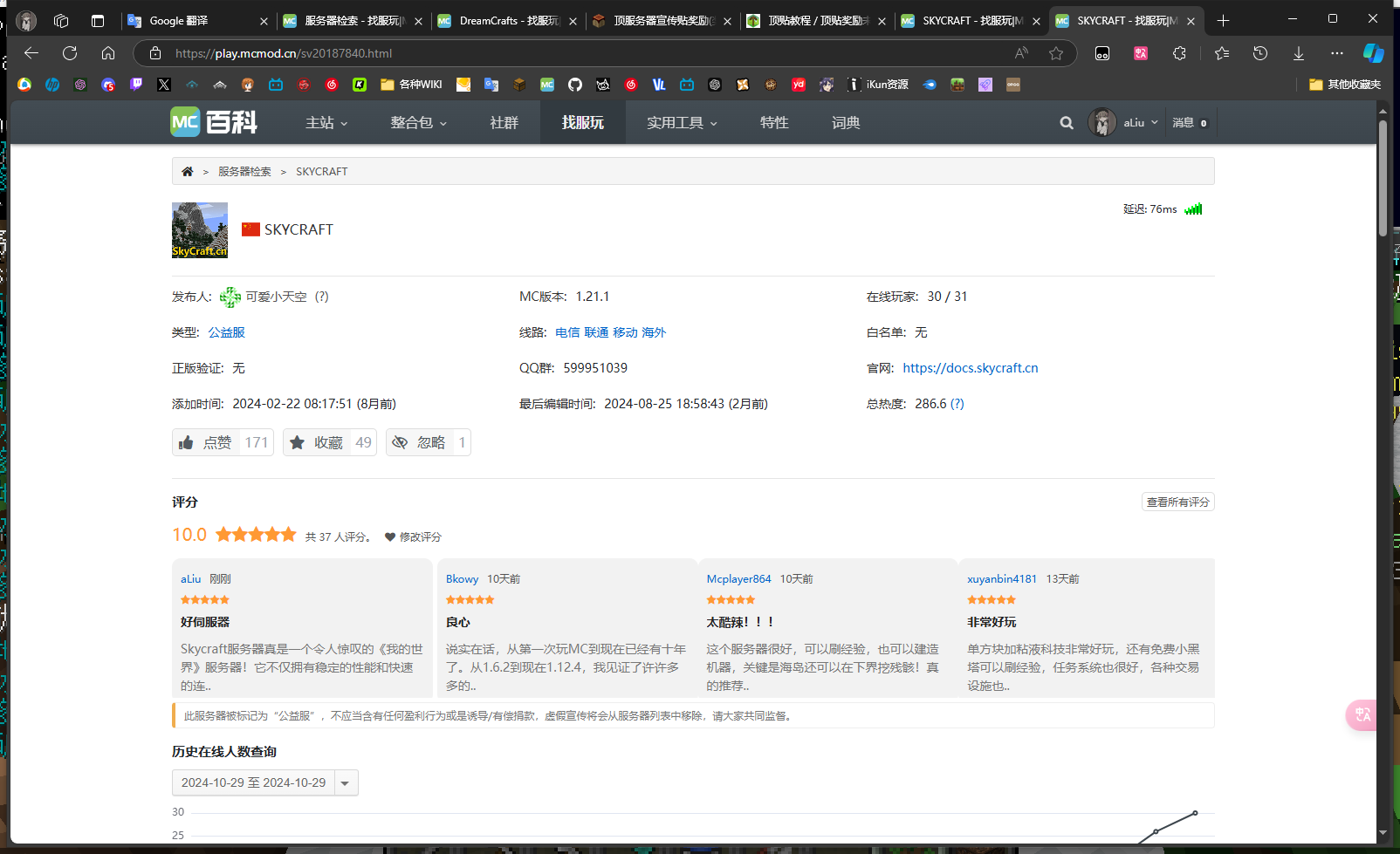Screen dimensions: 1400x854
Task: Click the Read Aloud icon in address bar
Action: click(1021, 53)
